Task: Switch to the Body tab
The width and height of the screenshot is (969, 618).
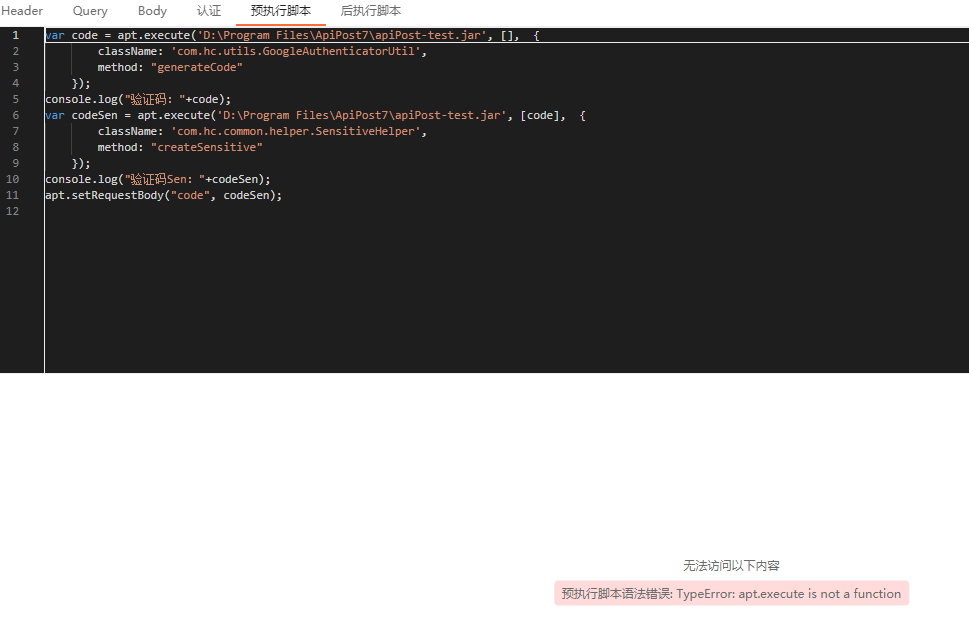Action: click(x=151, y=11)
